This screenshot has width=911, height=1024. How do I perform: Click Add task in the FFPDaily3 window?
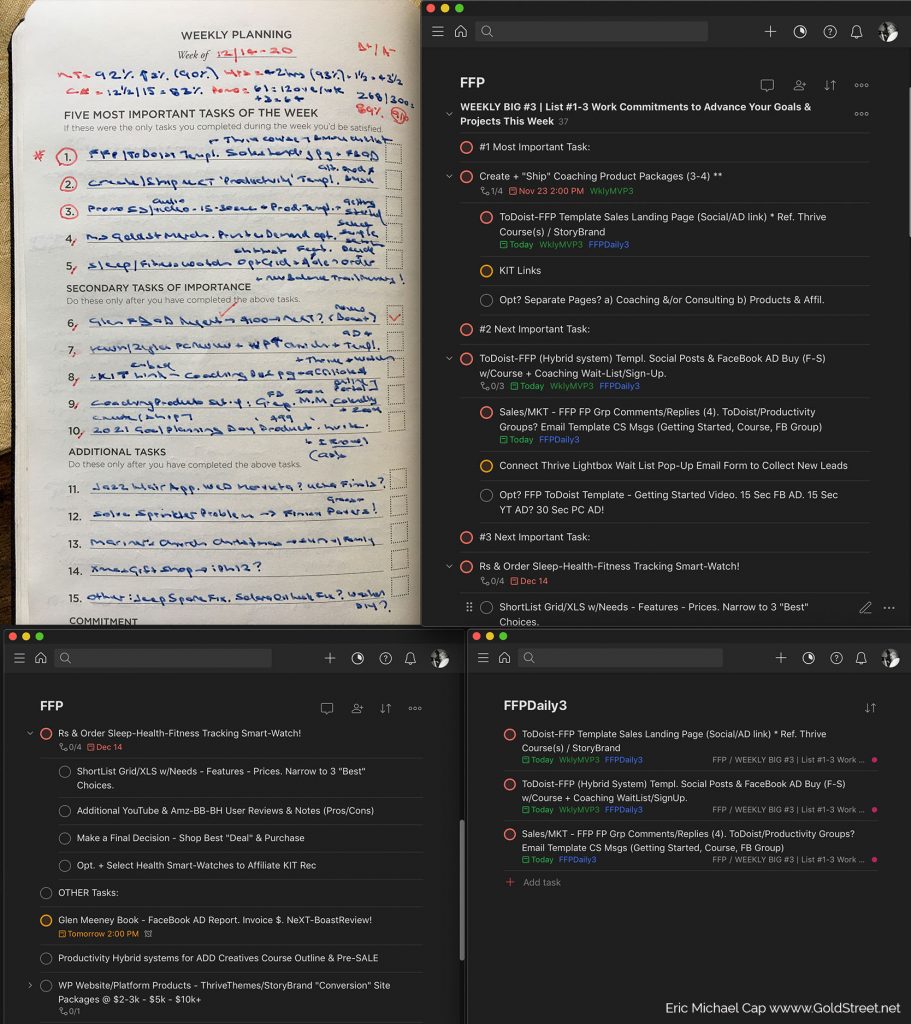coord(541,883)
